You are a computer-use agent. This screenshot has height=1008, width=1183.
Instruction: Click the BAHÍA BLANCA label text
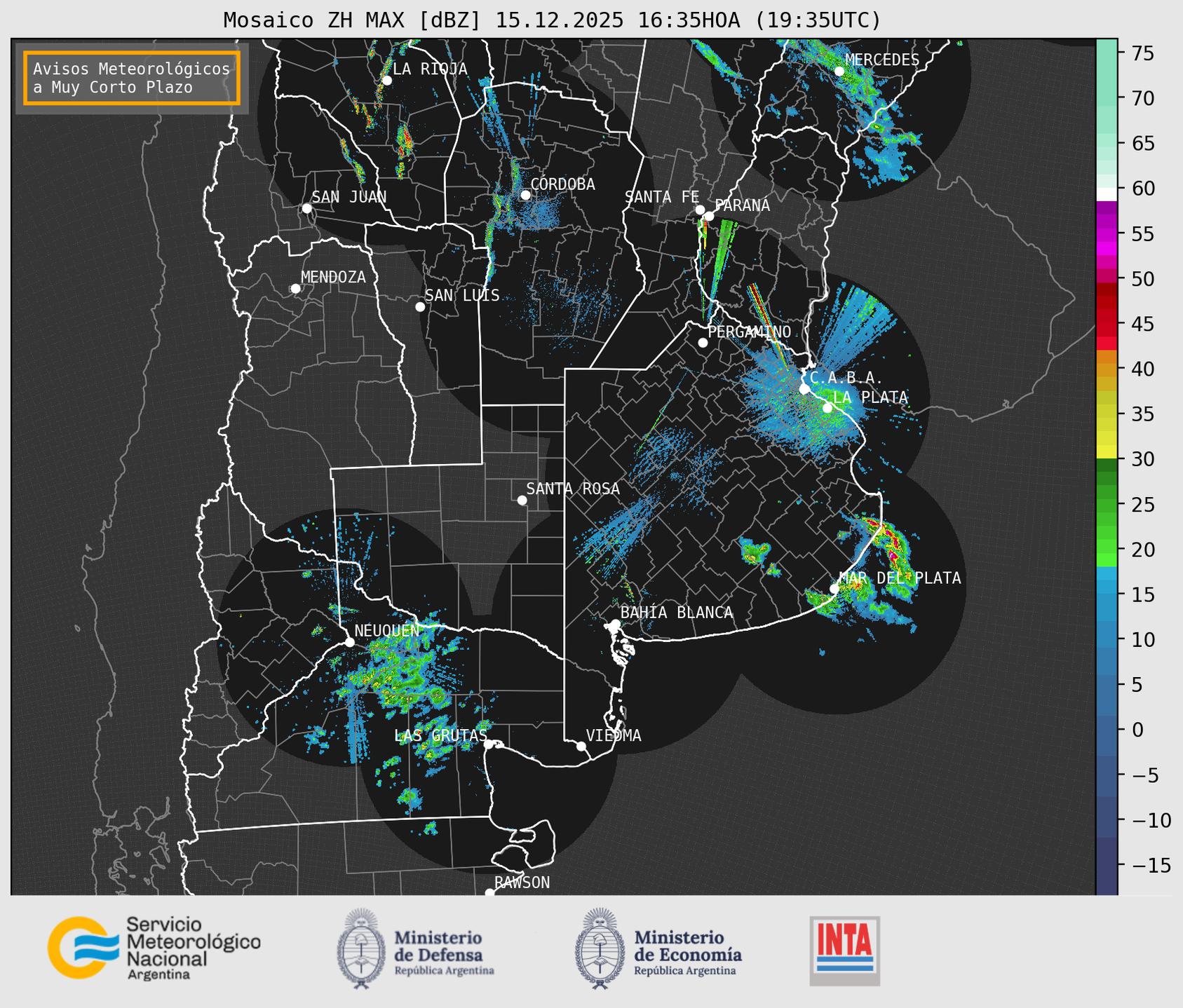(677, 613)
